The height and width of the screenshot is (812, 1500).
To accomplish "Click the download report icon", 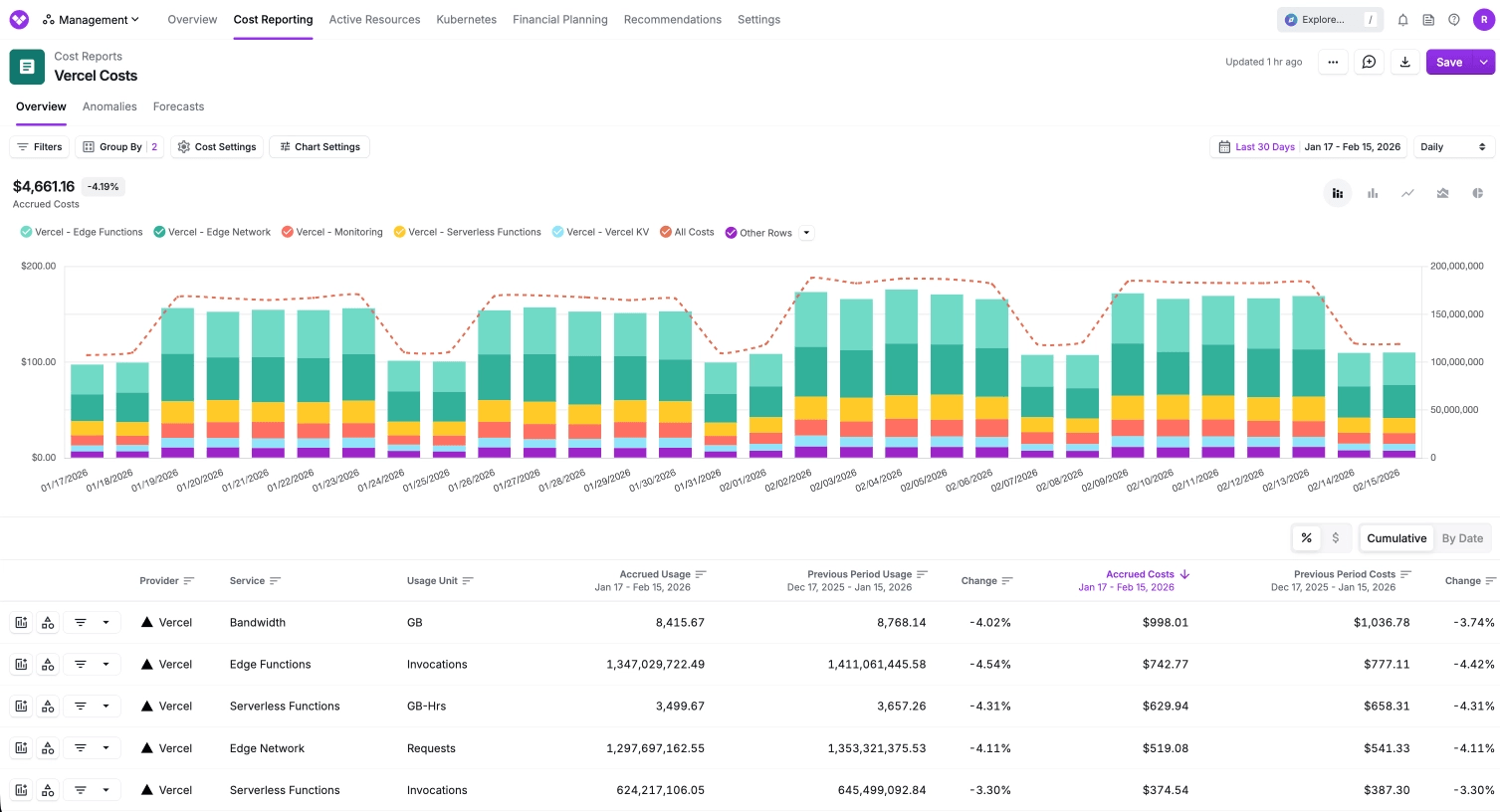I will point(1404,62).
